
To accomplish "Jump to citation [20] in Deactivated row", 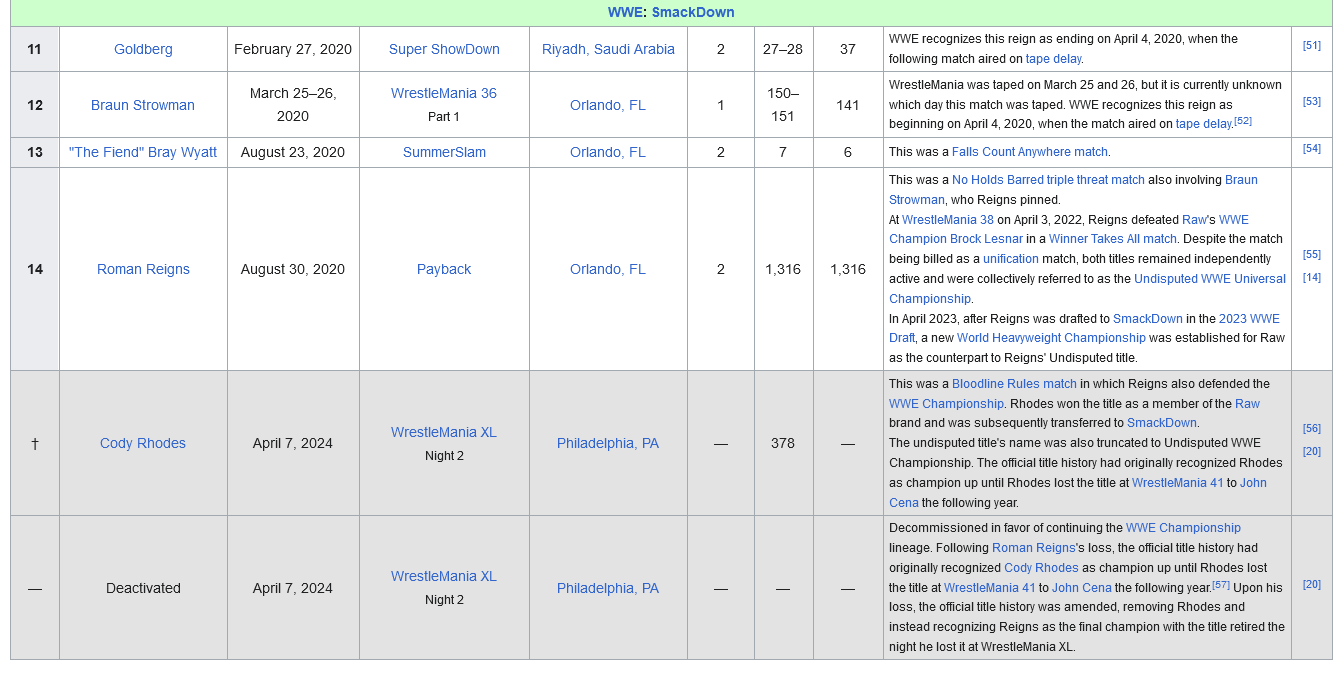I will 1312,585.
